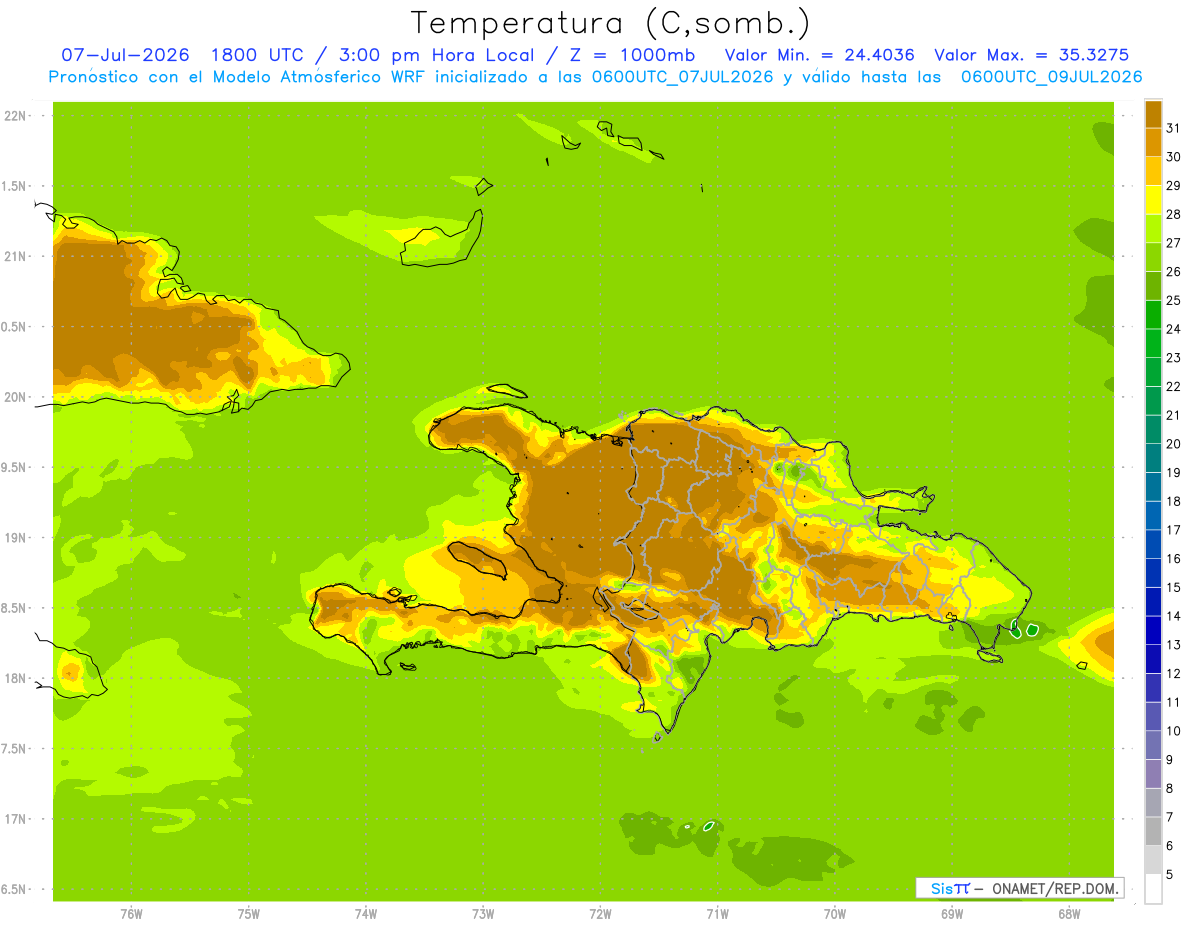Click gray legend swatch between 6 and 7
The width and height of the screenshot is (1200, 927).
tap(1153, 831)
